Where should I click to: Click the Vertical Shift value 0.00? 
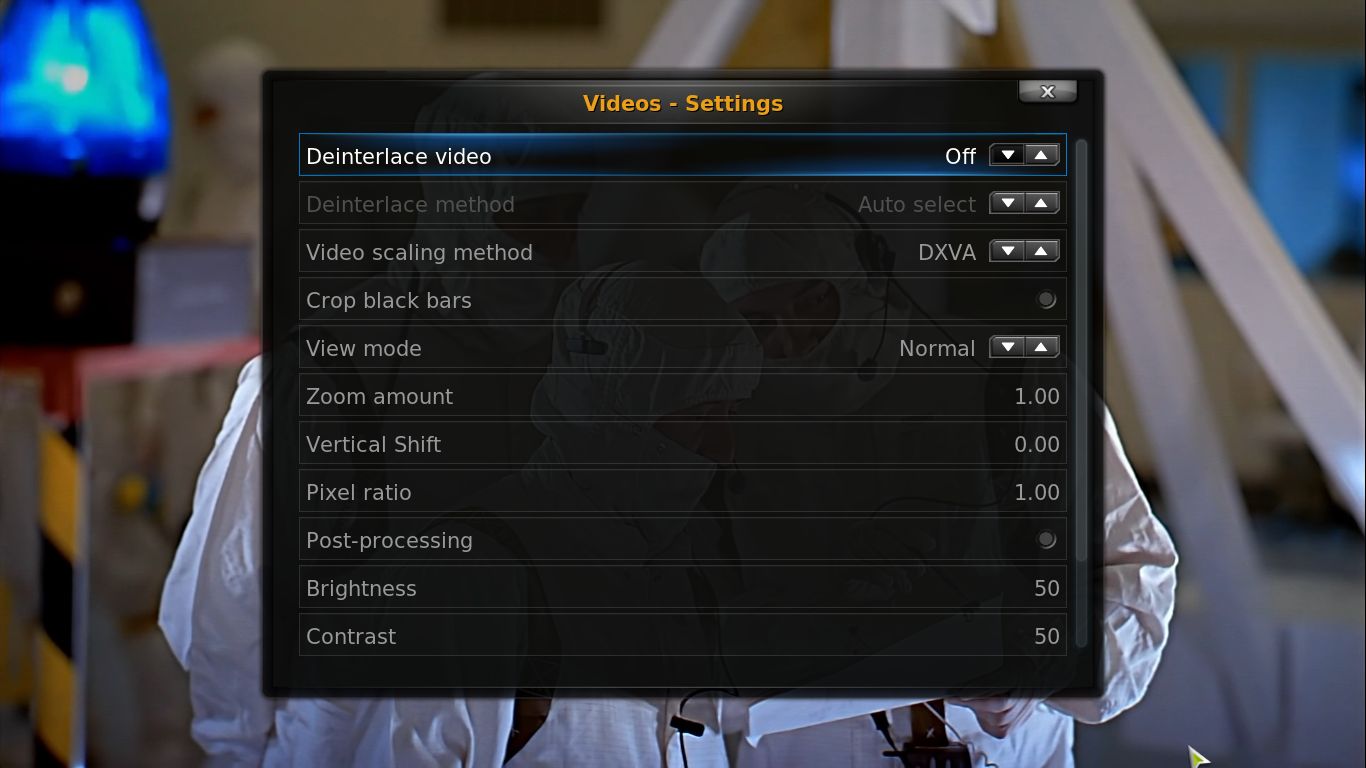(x=1037, y=444)
